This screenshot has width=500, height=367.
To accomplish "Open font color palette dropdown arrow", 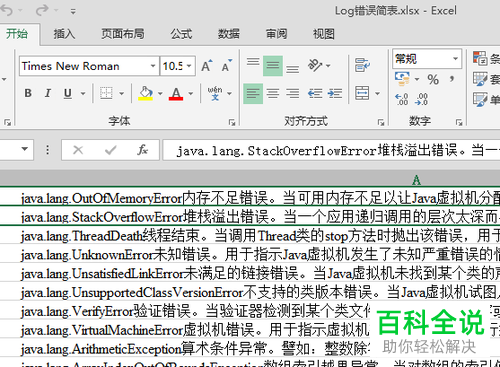I will (x=191, y=94).
